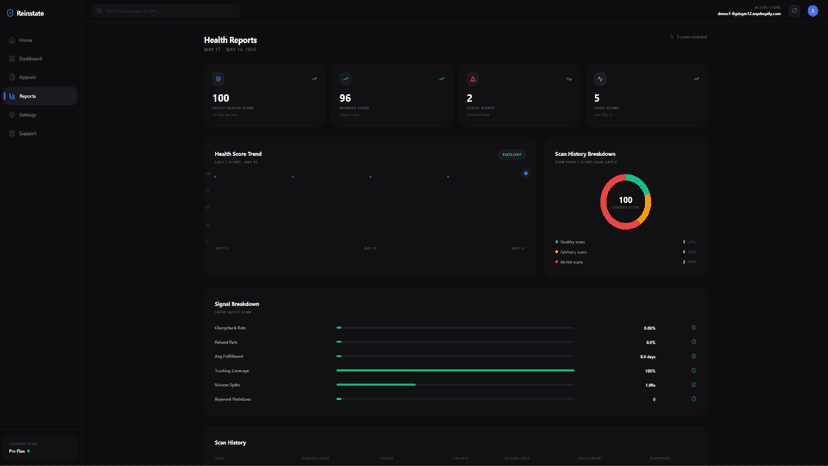Image resolution: width=828 pixels, height=466 pixels.
Task: Click the 100 current score in donut center
Action: [x=625, y=200]
